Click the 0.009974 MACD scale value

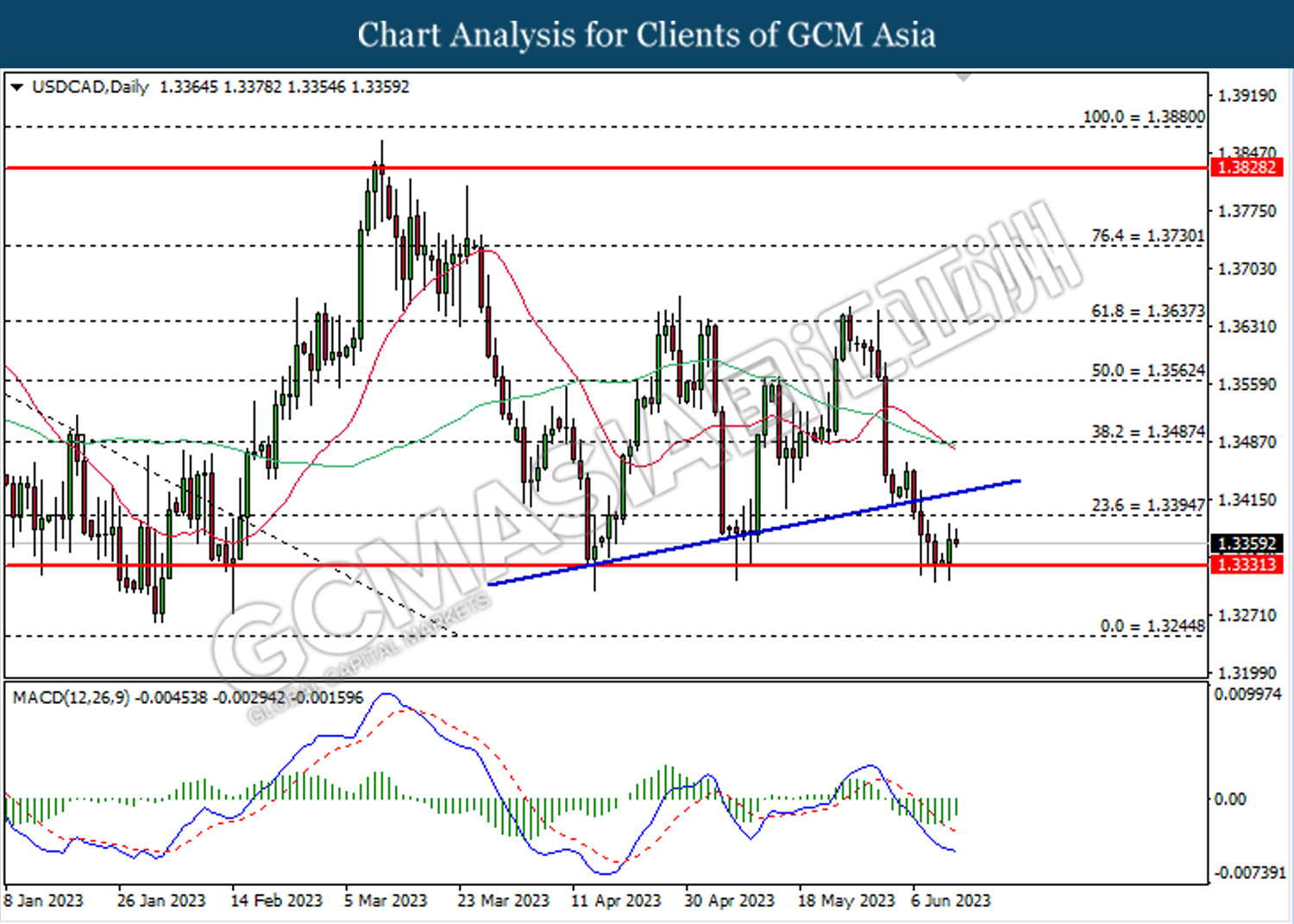point(1247,695)
